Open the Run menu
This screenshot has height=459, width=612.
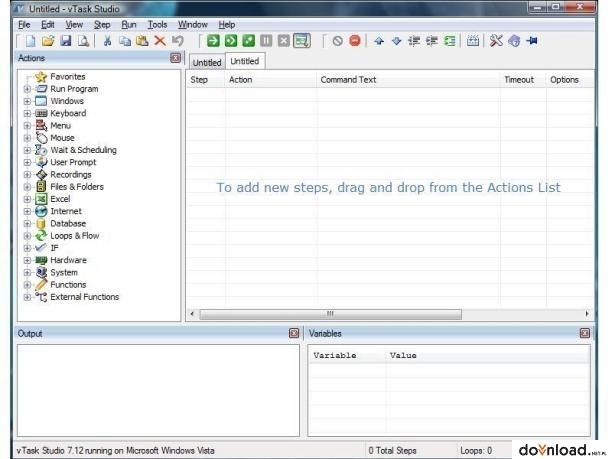coord(129,25)
